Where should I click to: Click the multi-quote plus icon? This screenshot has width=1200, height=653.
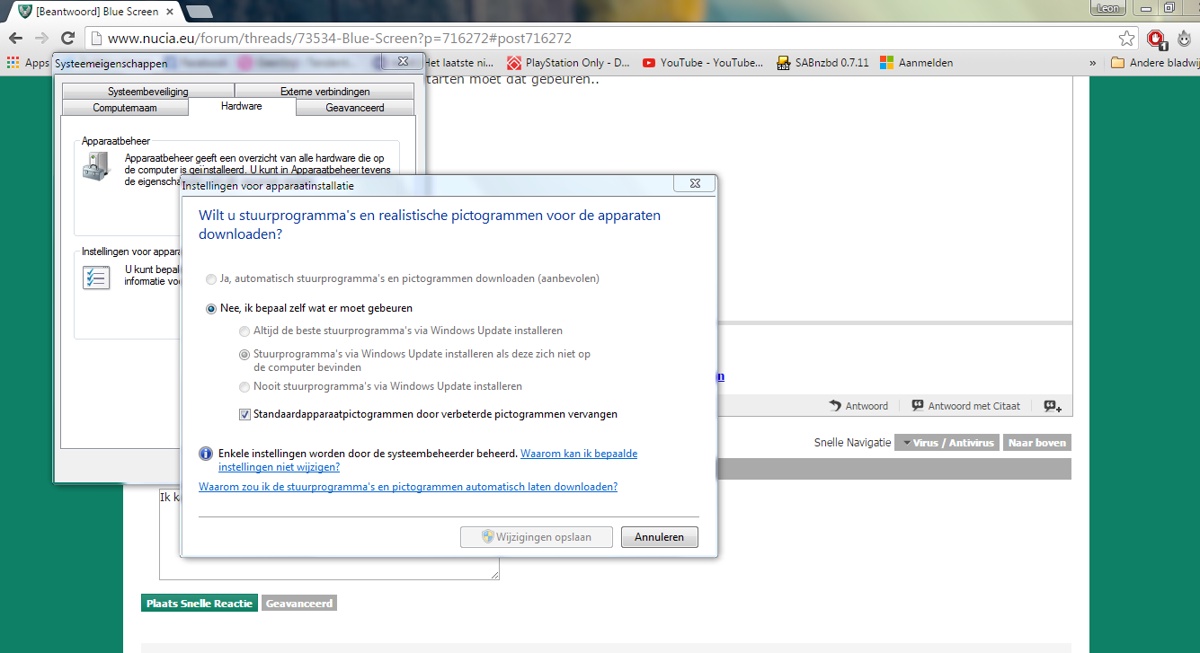pyautogui.click(x=1052, y=405)
